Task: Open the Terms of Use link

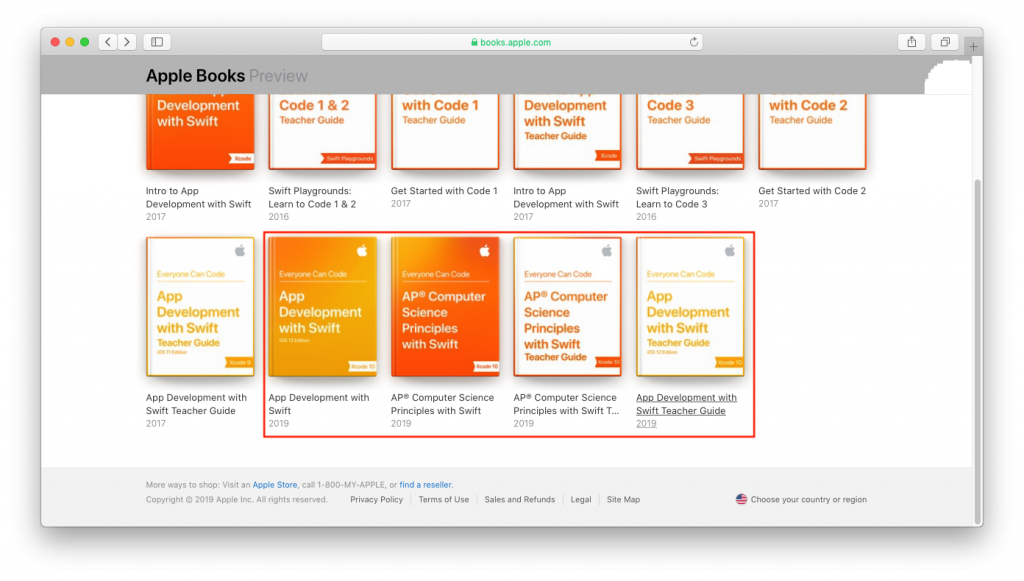Action: (443, 499)
